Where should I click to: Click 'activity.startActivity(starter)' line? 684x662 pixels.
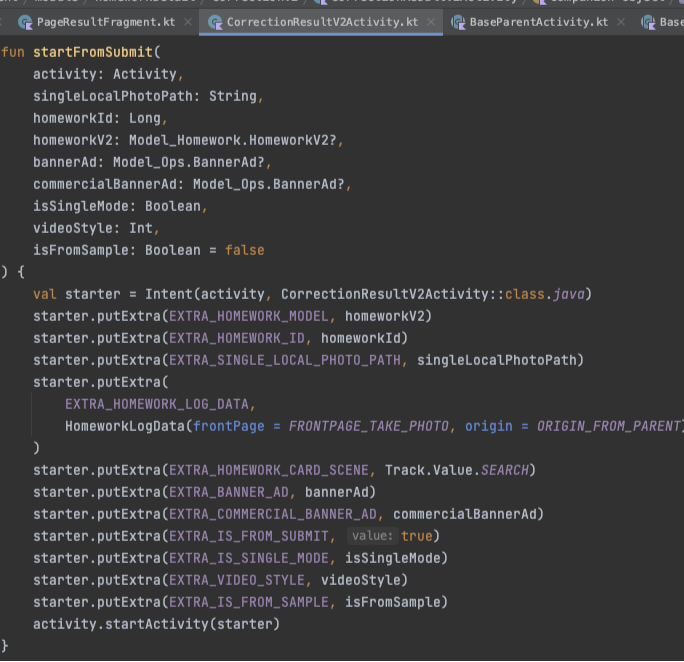click(x=156, y=624)
